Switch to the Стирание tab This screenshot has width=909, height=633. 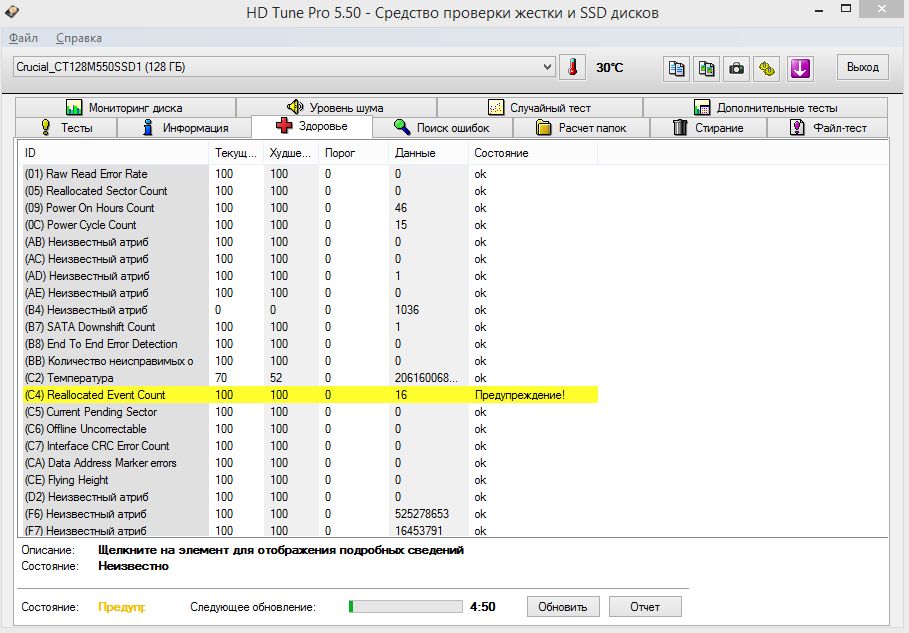pos(708,128)
